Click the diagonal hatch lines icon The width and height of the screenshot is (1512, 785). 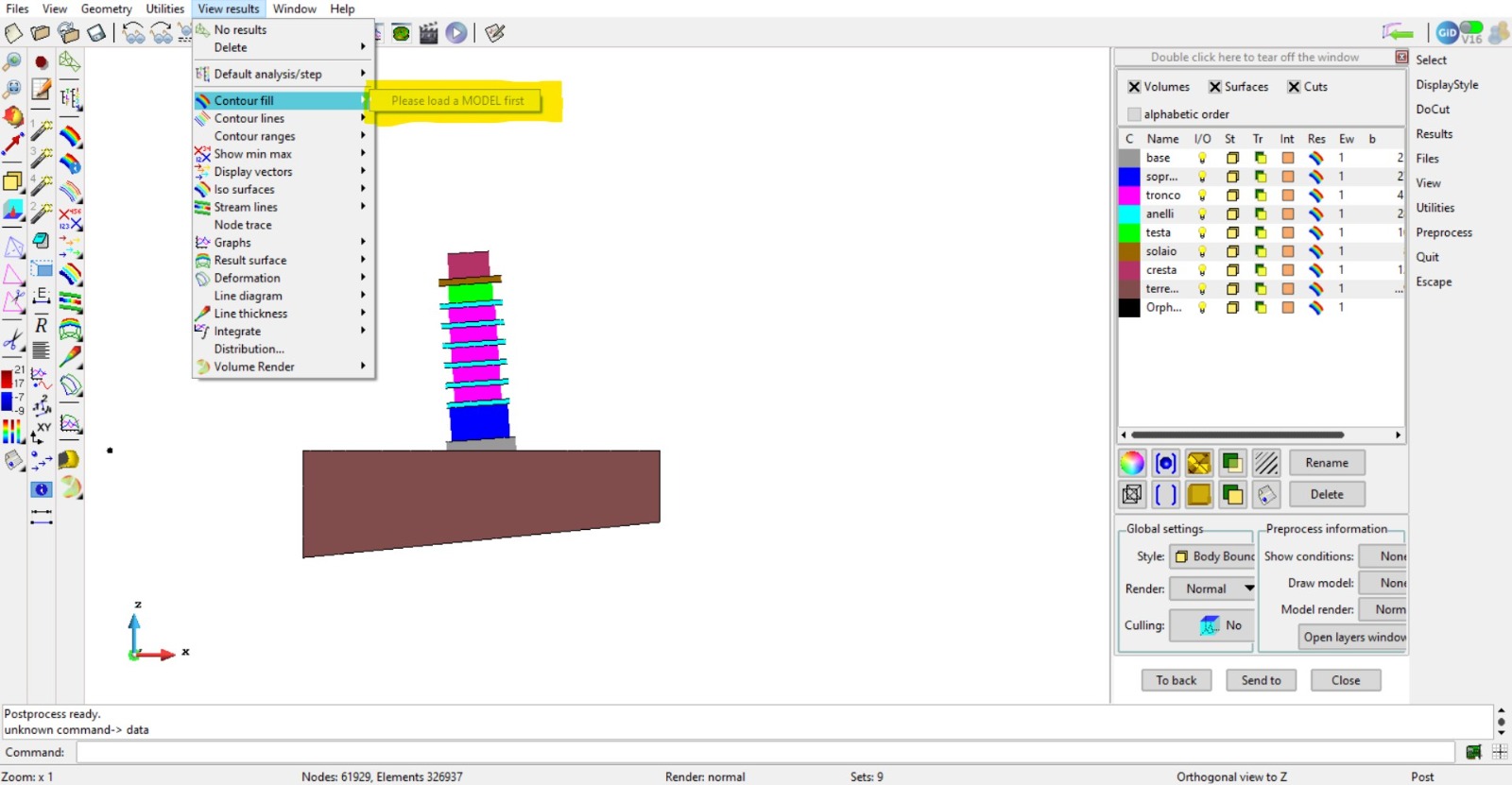point(1266,463)
